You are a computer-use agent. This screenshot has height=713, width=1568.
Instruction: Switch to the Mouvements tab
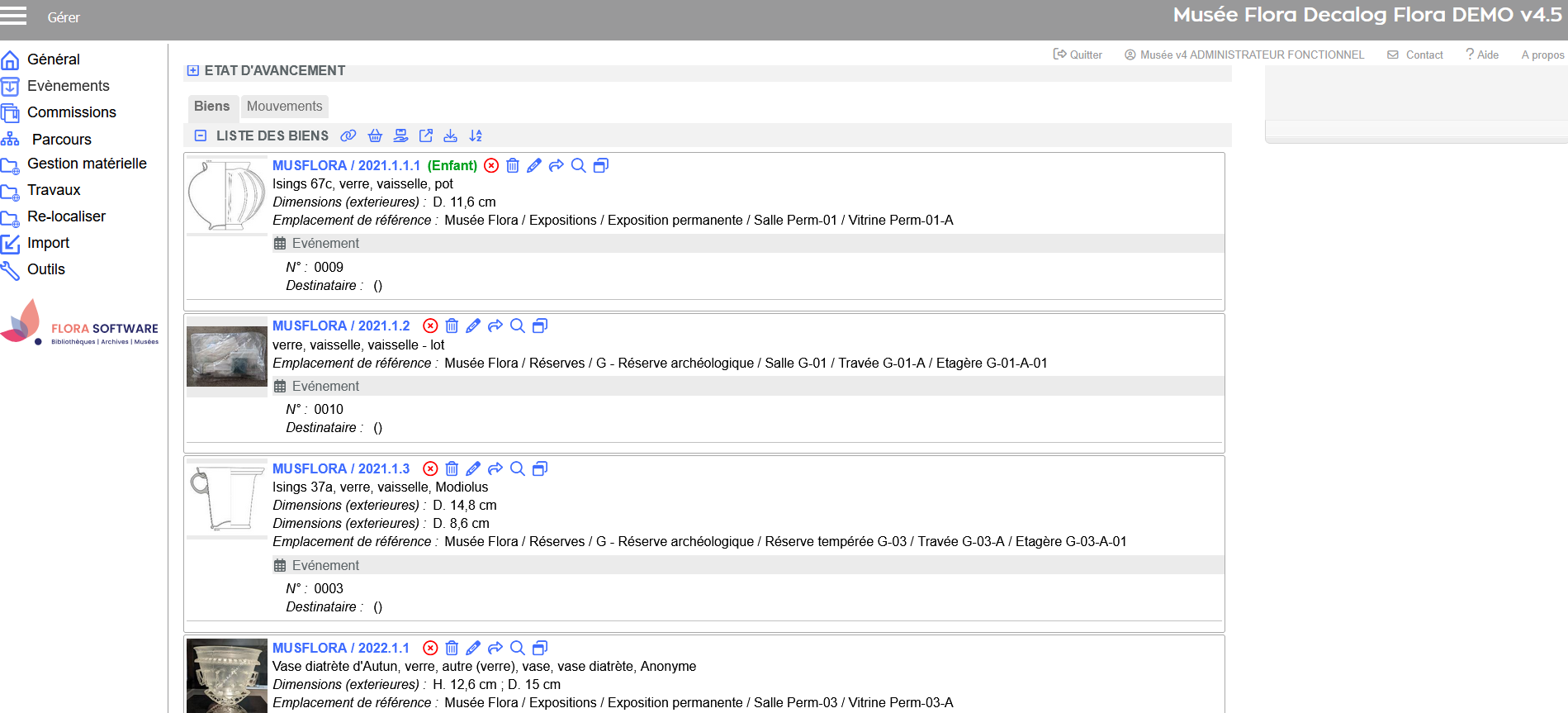pyautogui.click(x=284, y=107)
